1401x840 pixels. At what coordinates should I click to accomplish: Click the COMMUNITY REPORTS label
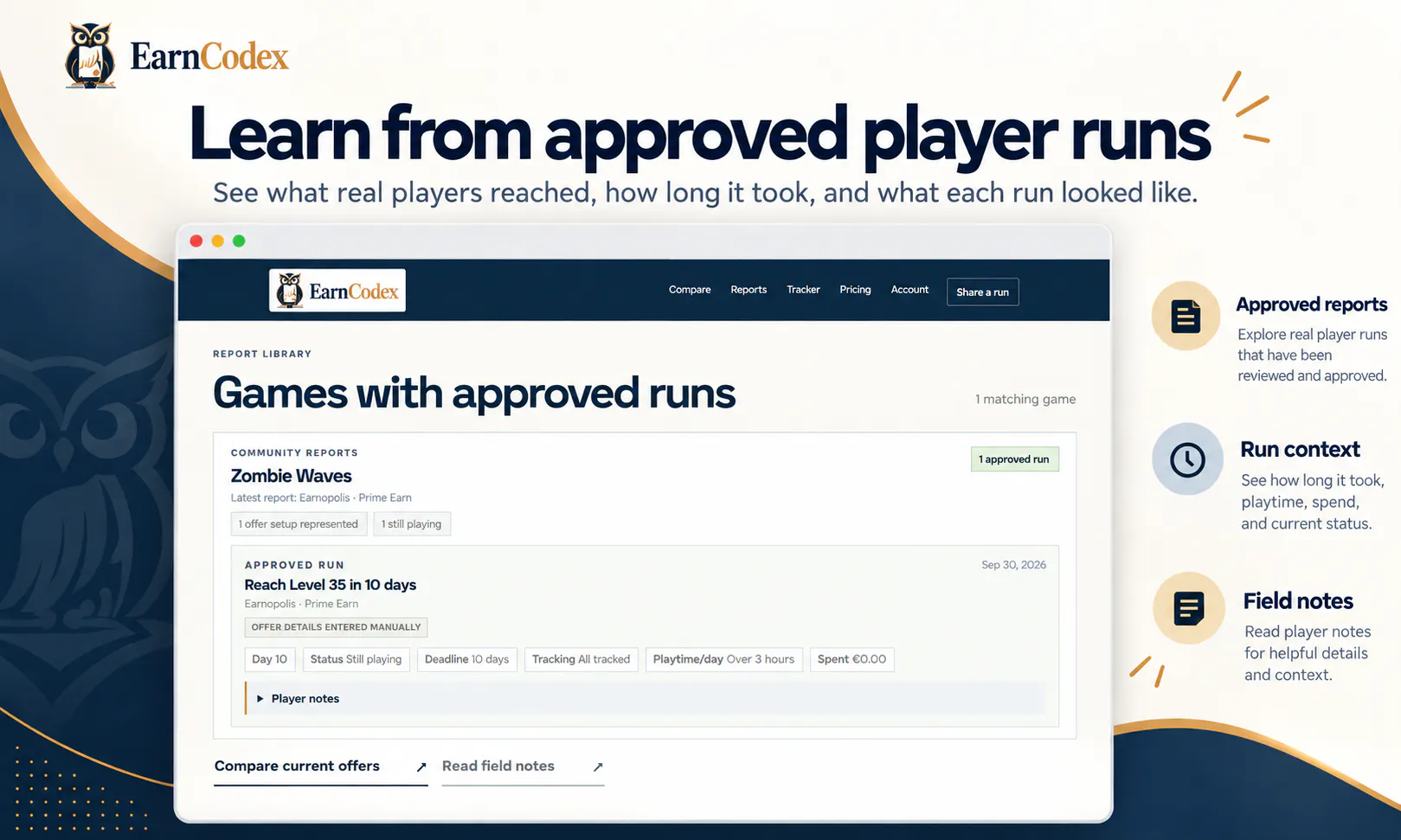(294, 452)
